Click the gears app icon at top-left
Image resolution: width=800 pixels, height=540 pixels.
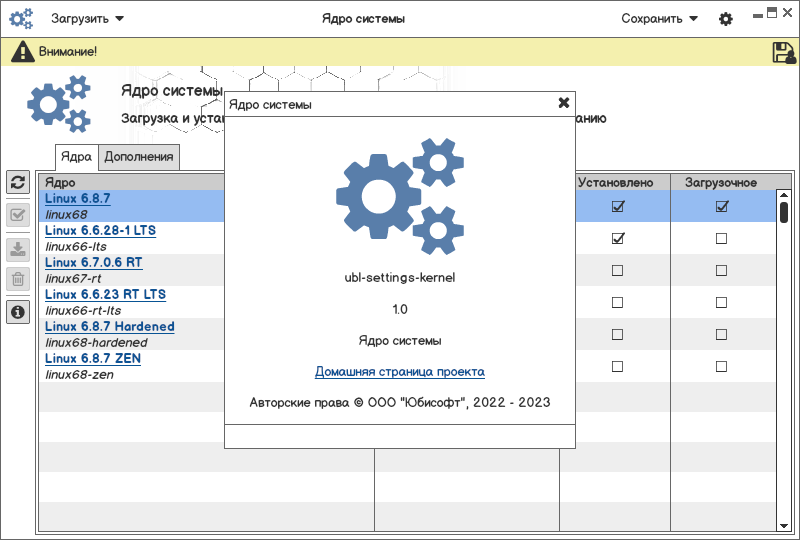tap(22, 19)
